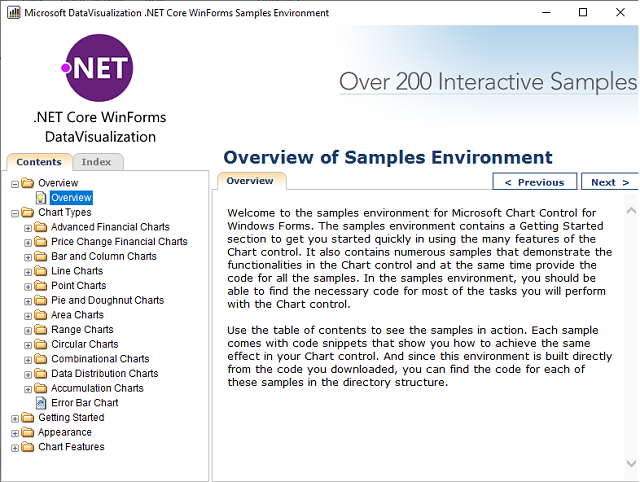The height and width of the screenshot is (482, 640).
Task: Click the Advanced Financial Charts folder icon
Action: click(x=40, y=227)
